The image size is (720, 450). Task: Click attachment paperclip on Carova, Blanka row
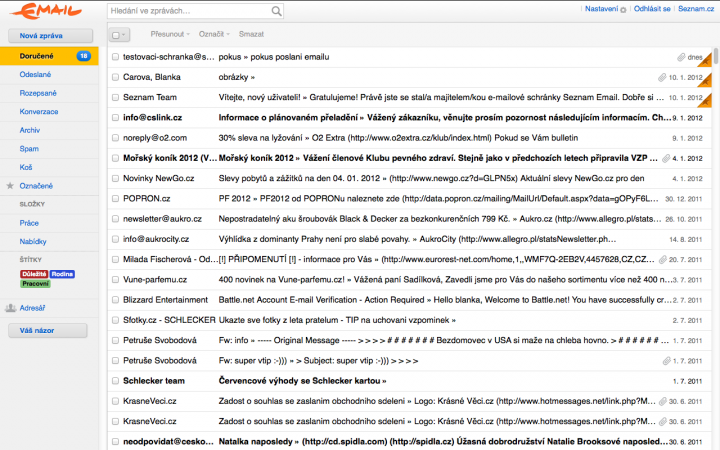point(662,78)
